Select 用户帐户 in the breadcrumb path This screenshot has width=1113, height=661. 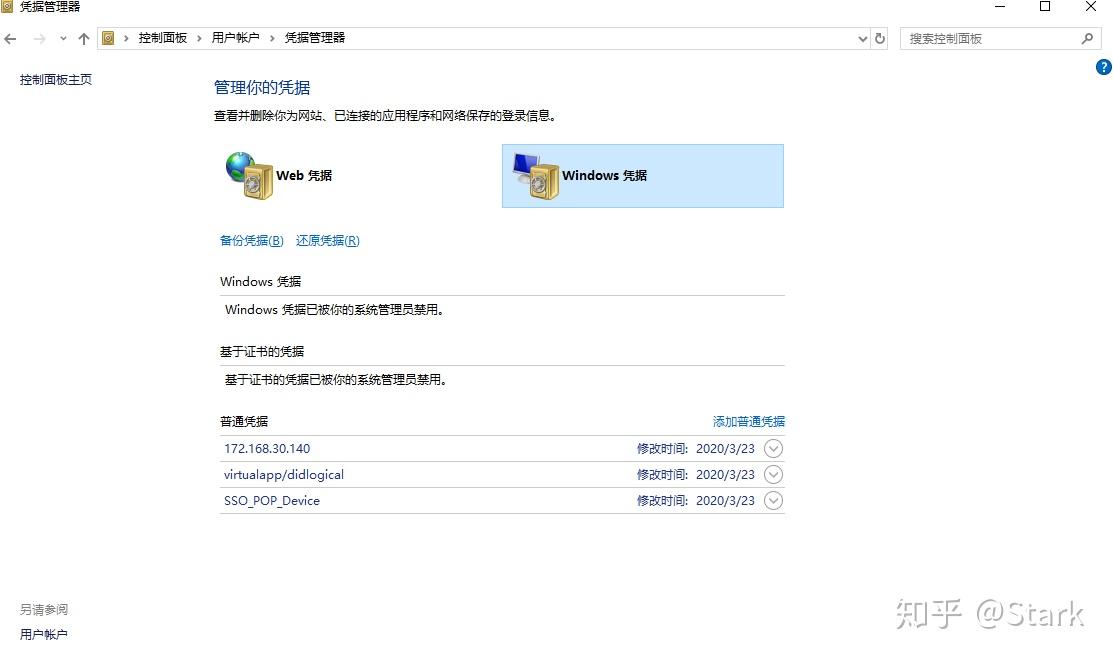[236, 38]
